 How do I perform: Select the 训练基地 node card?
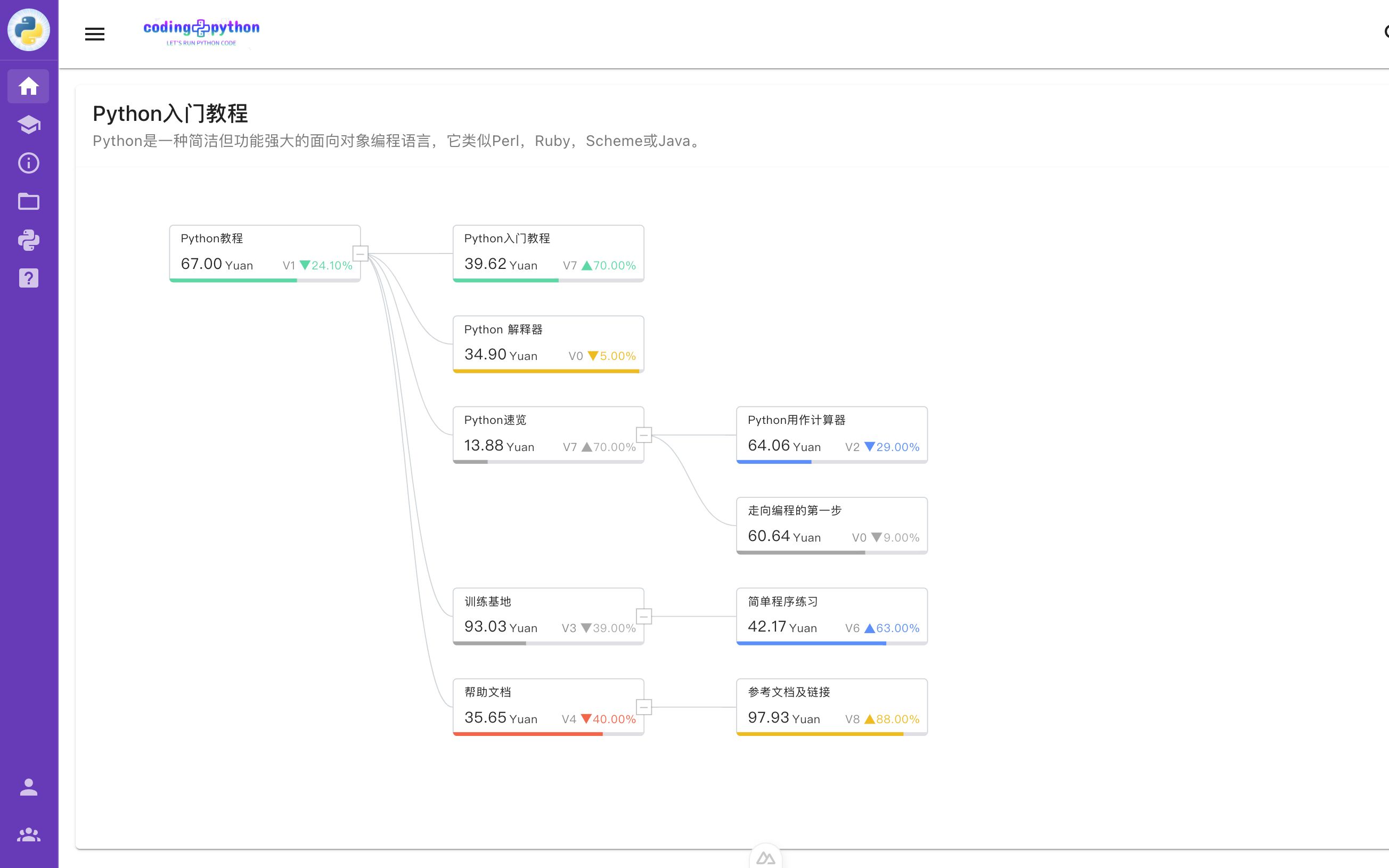coord(549,617)
